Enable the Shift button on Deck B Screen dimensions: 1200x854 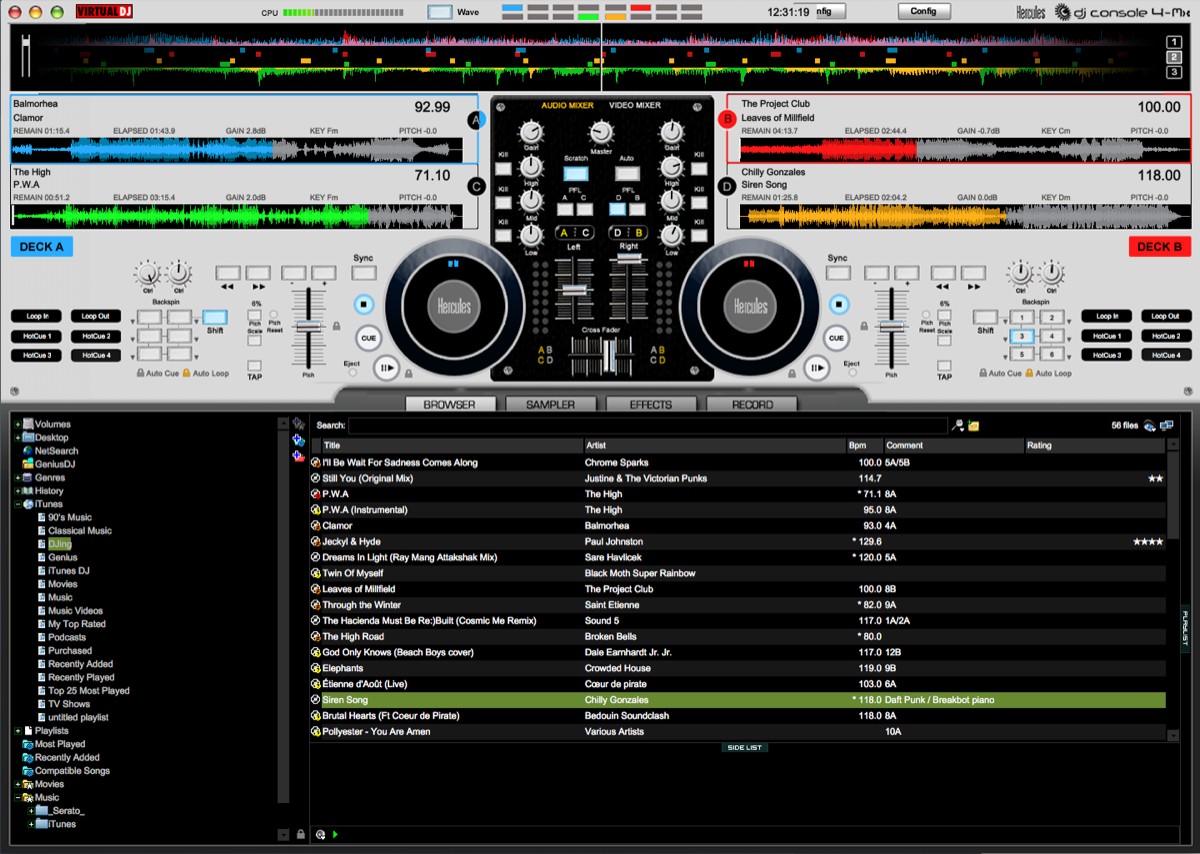click(x=986, y=316)
